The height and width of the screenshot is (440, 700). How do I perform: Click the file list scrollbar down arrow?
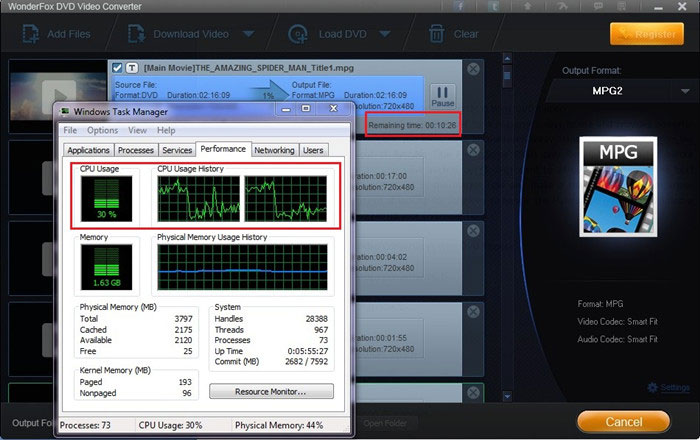tap(507, 396)
